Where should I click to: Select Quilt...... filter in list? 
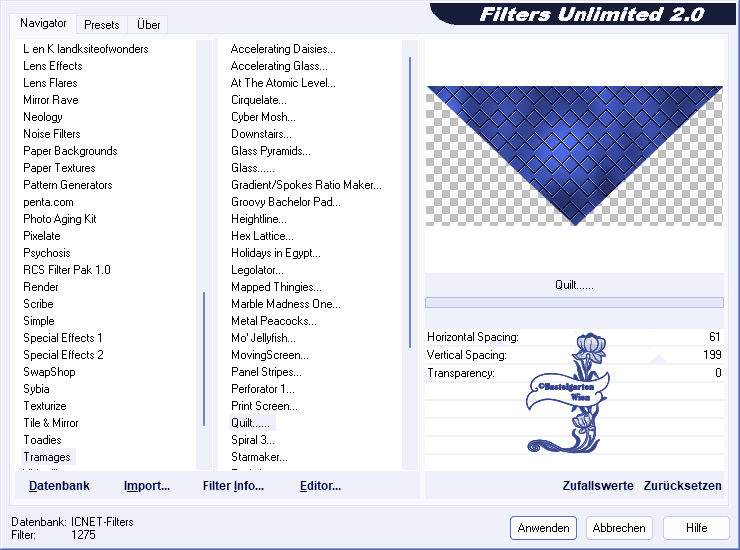(251, 423)
